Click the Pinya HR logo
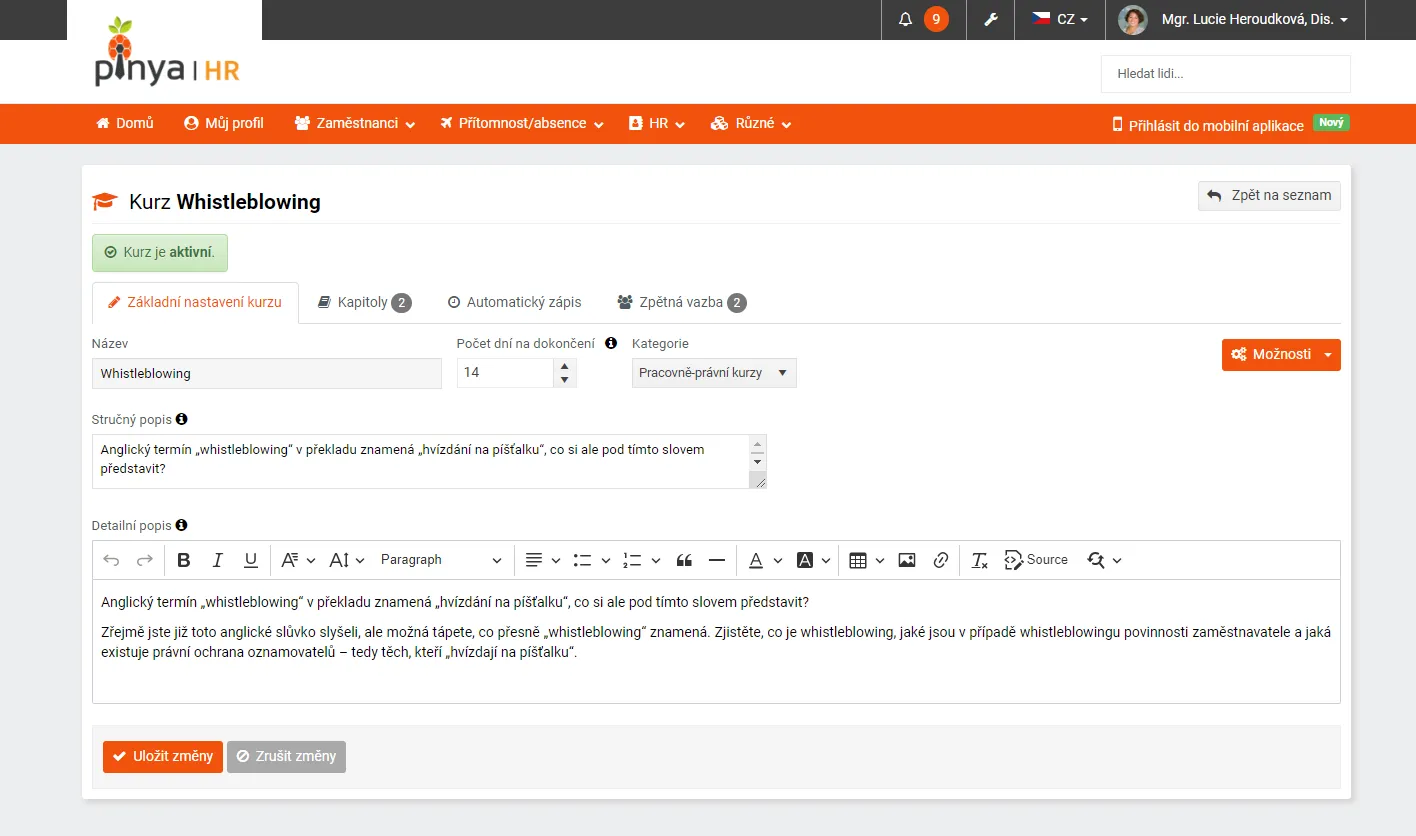 tap(166, 52)
